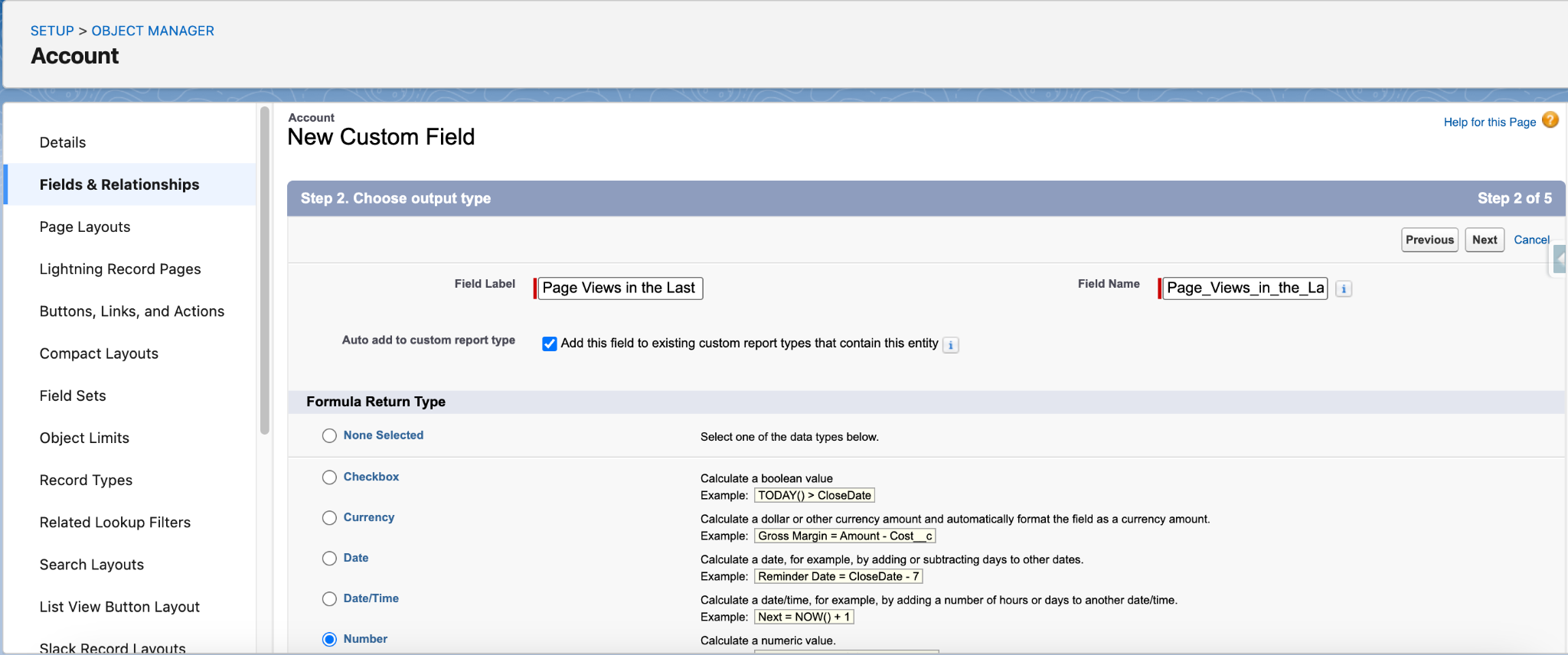
Task: Click example 'Gross Margin = Amount - Cost__c'
Action: 845,536
